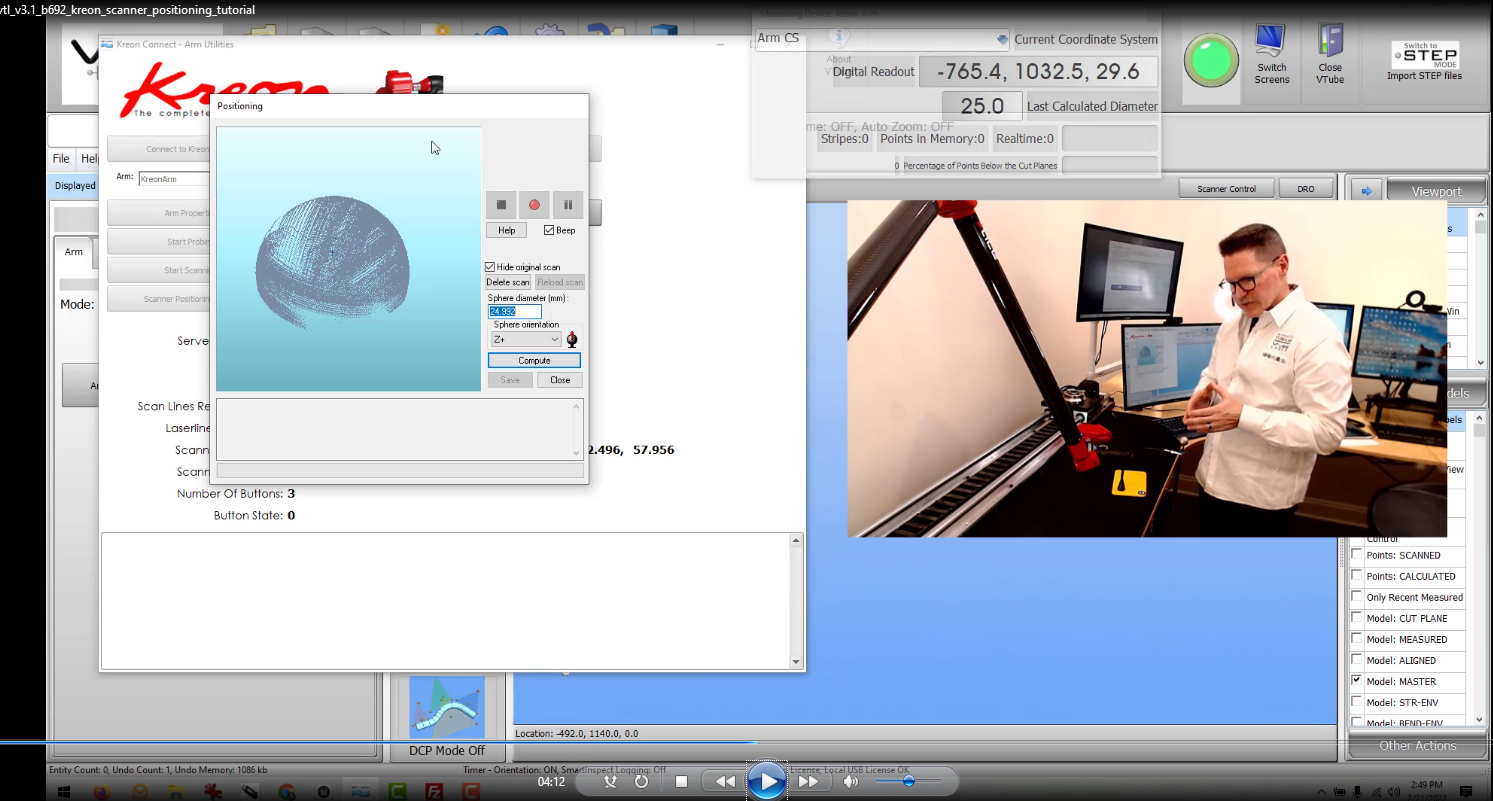Screen dimensions: 1493x801
Task: Click the Delete scan button
Action: pos(508,283)
